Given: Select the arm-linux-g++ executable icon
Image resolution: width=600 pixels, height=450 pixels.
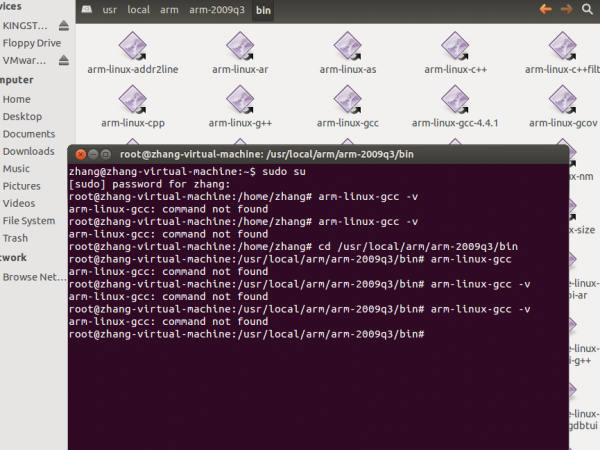Looking at the screenshot, I should [240, 100].
